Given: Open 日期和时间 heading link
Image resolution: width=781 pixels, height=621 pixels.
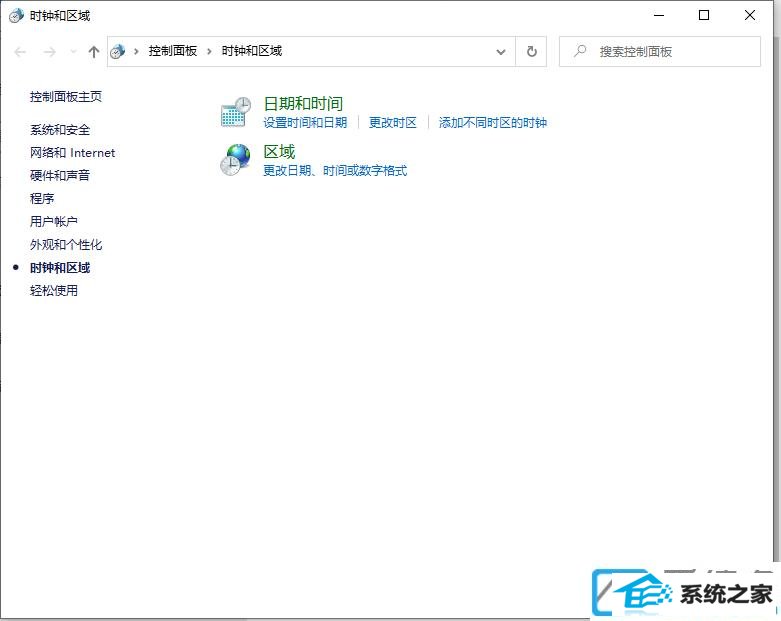Looking at the screenshot, I should 303,104.
